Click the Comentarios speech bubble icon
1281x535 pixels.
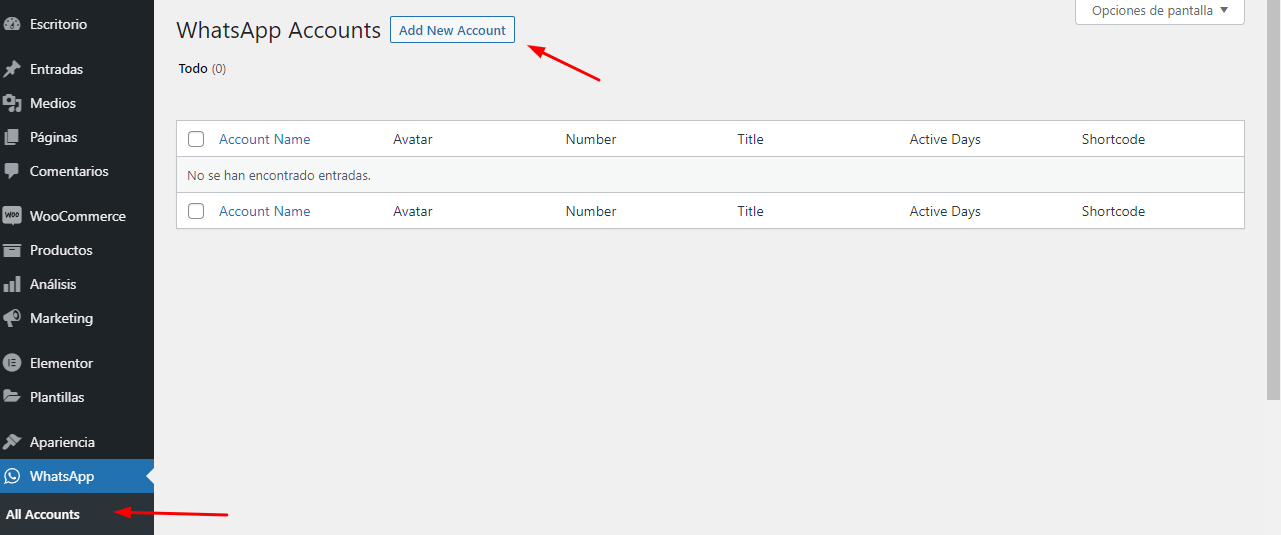(12, 171)
